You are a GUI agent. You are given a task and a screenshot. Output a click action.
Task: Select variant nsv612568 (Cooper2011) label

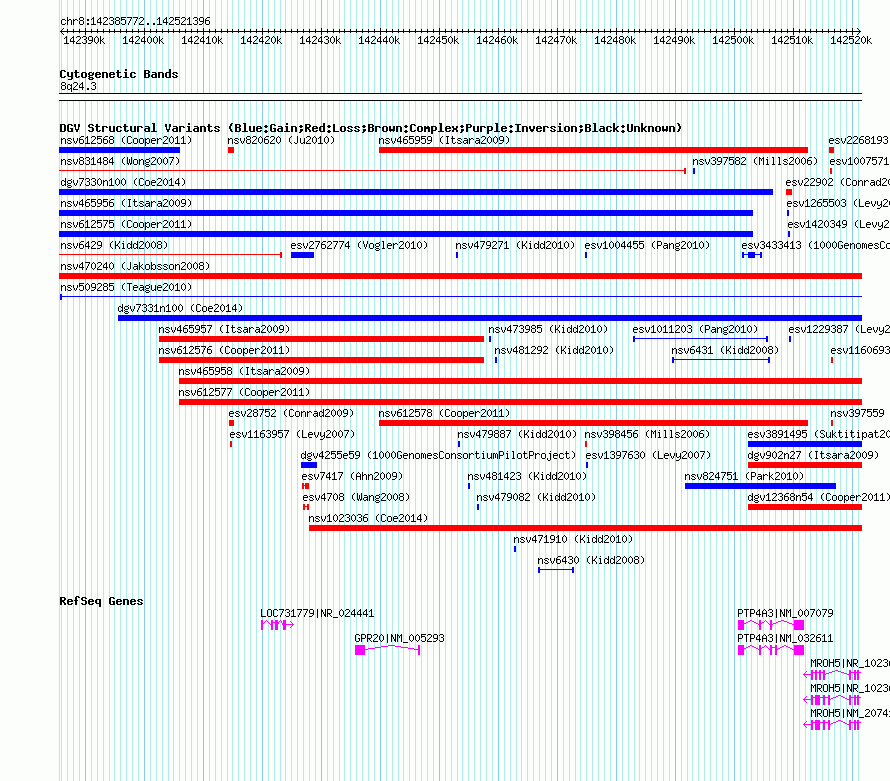126,140
